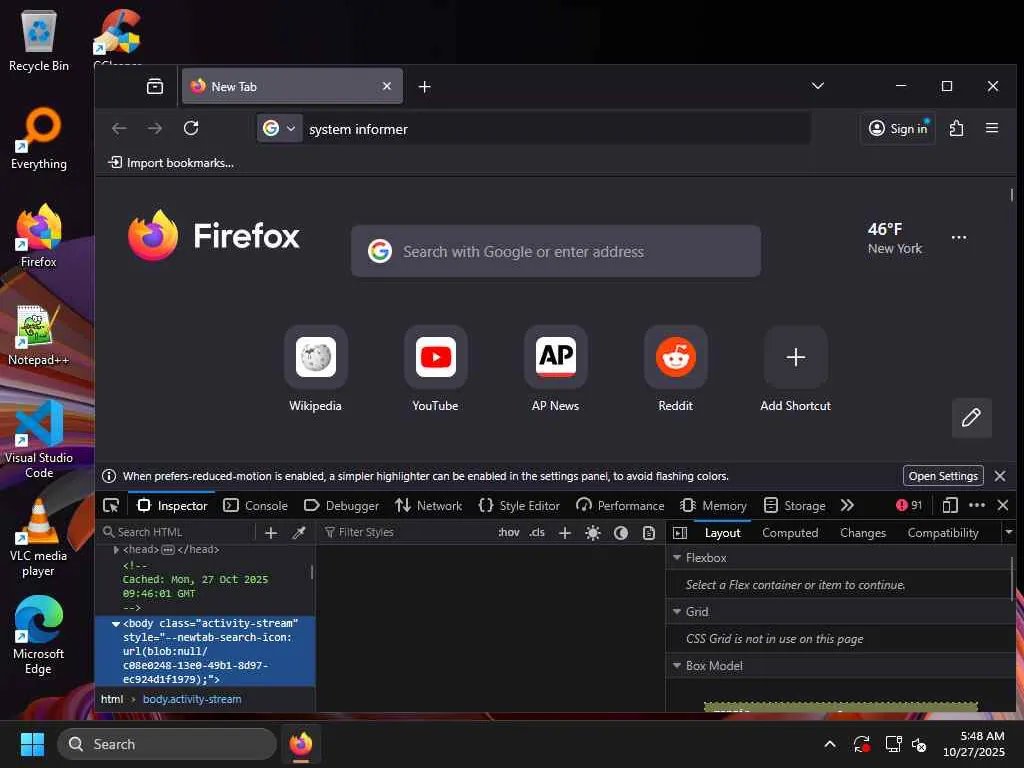Click the Filter Styles field
Image resolution: width=1024 pixels, height=768 pixels.
coord(408,532)
